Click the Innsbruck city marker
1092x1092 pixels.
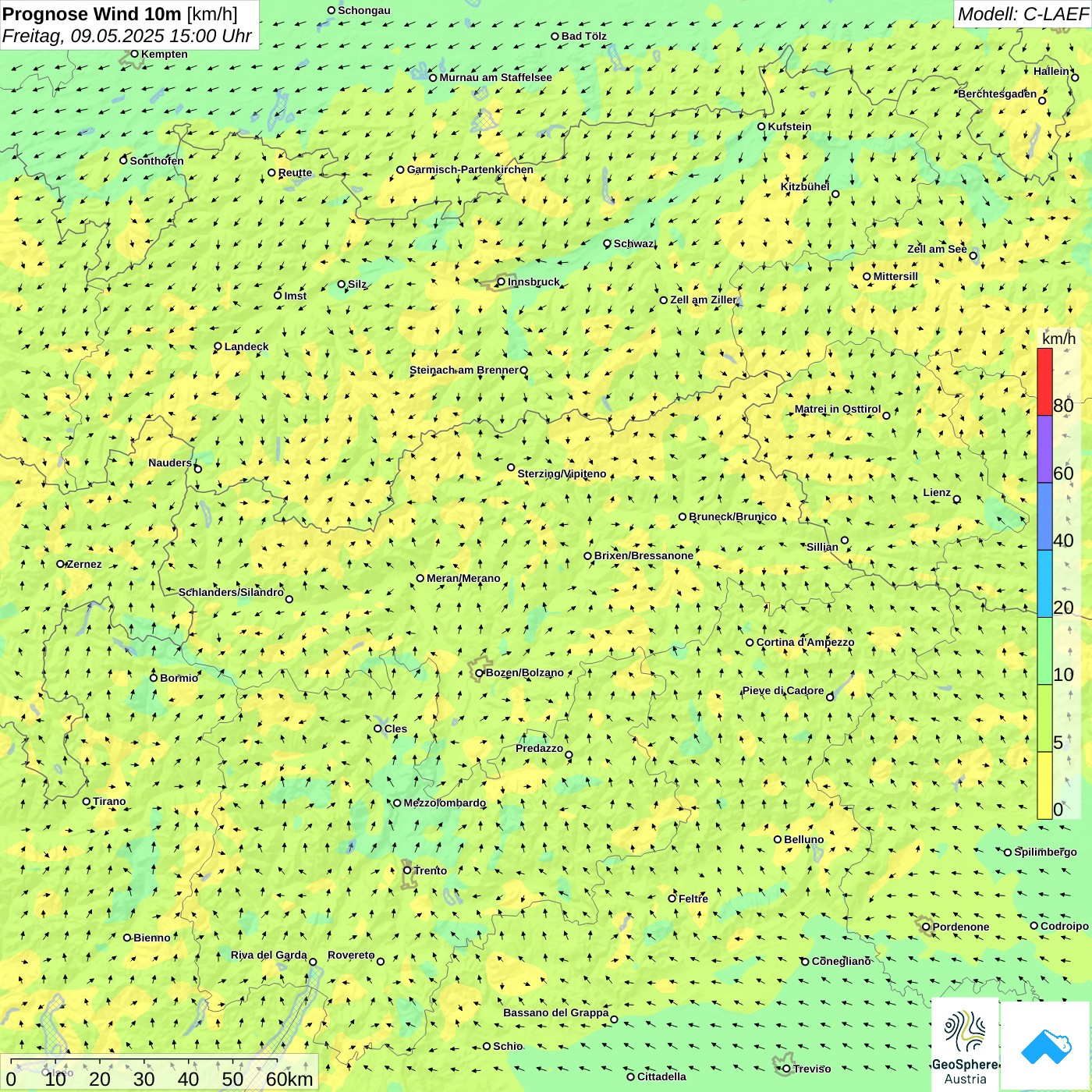[x=502, y=282]
